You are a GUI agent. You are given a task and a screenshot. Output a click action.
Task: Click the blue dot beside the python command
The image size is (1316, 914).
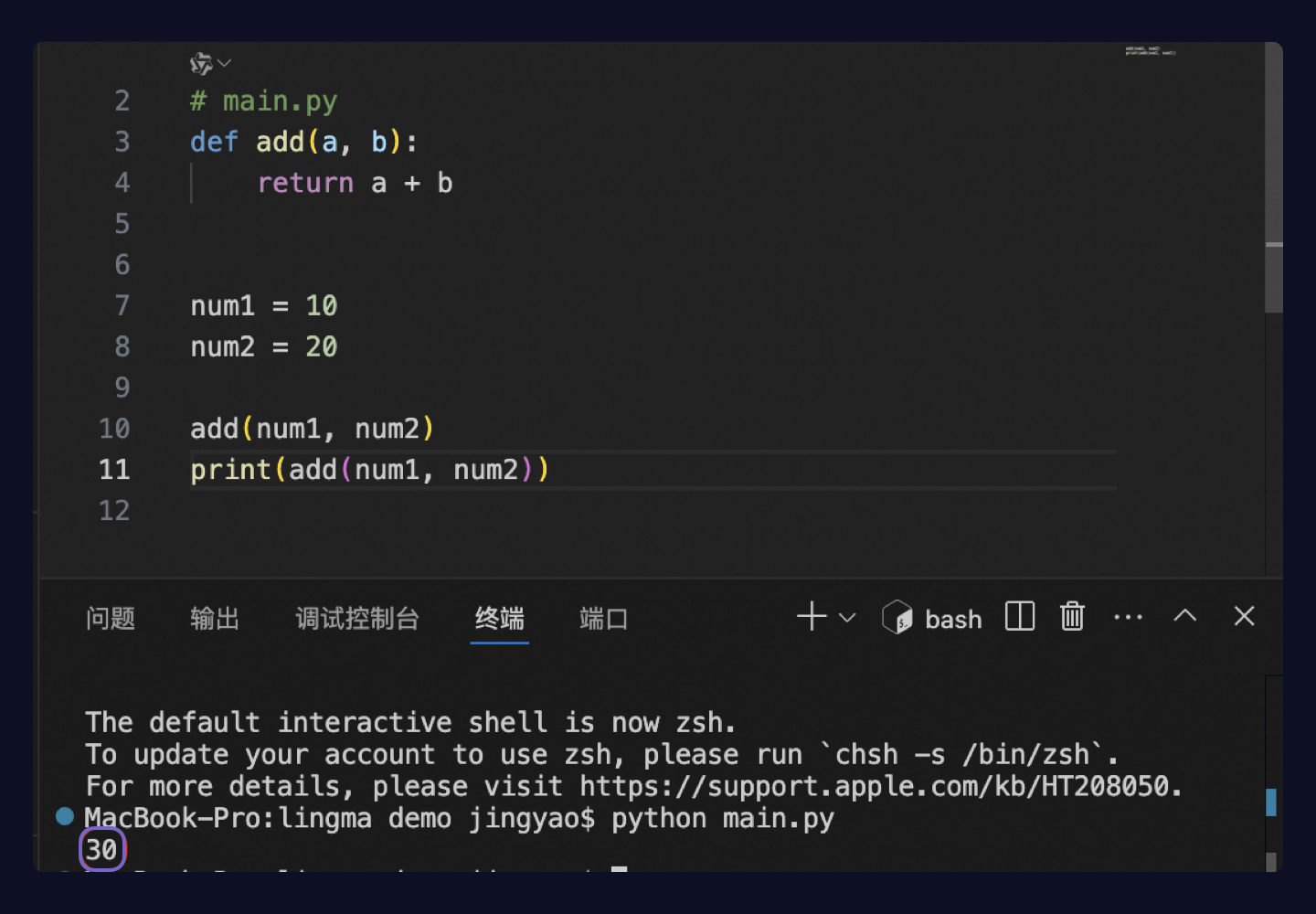[x=65, y=816]
